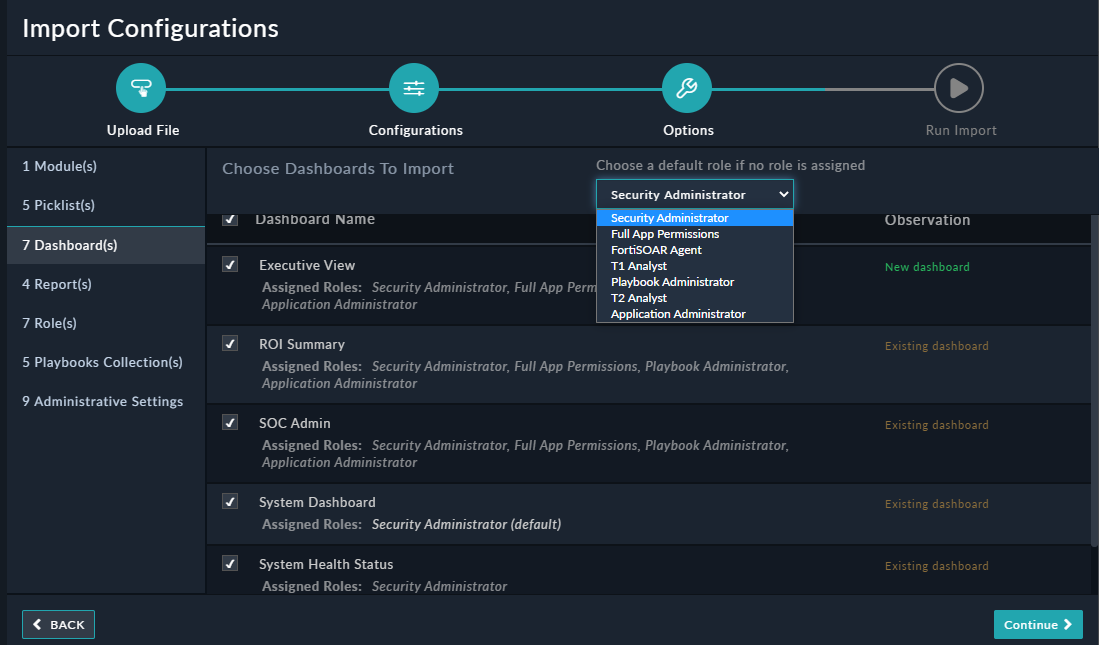
Task: Toggle the SOC Admin dashboard checkbox
Action: coord(229,421)
